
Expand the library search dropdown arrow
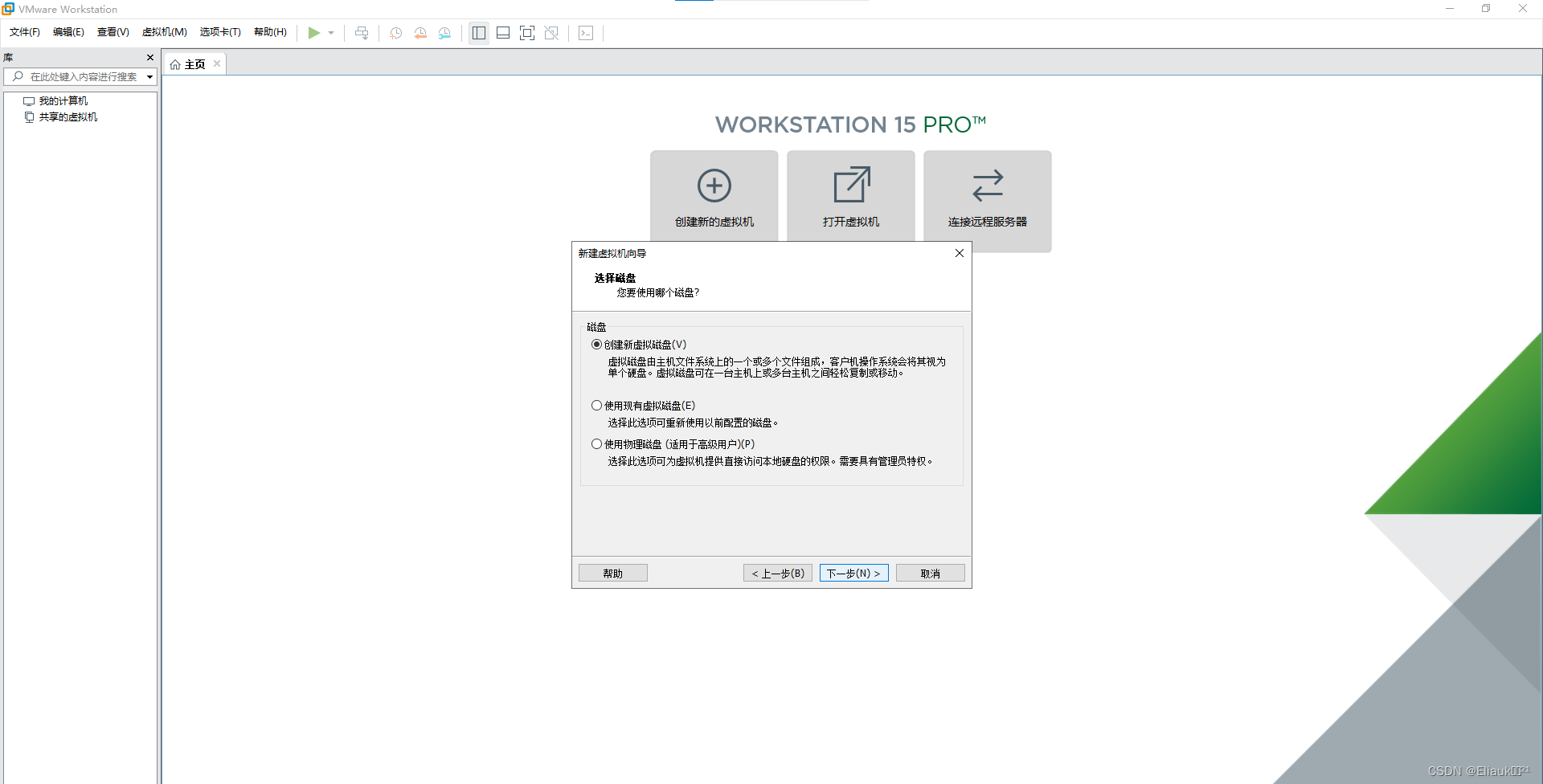(149, 77)
